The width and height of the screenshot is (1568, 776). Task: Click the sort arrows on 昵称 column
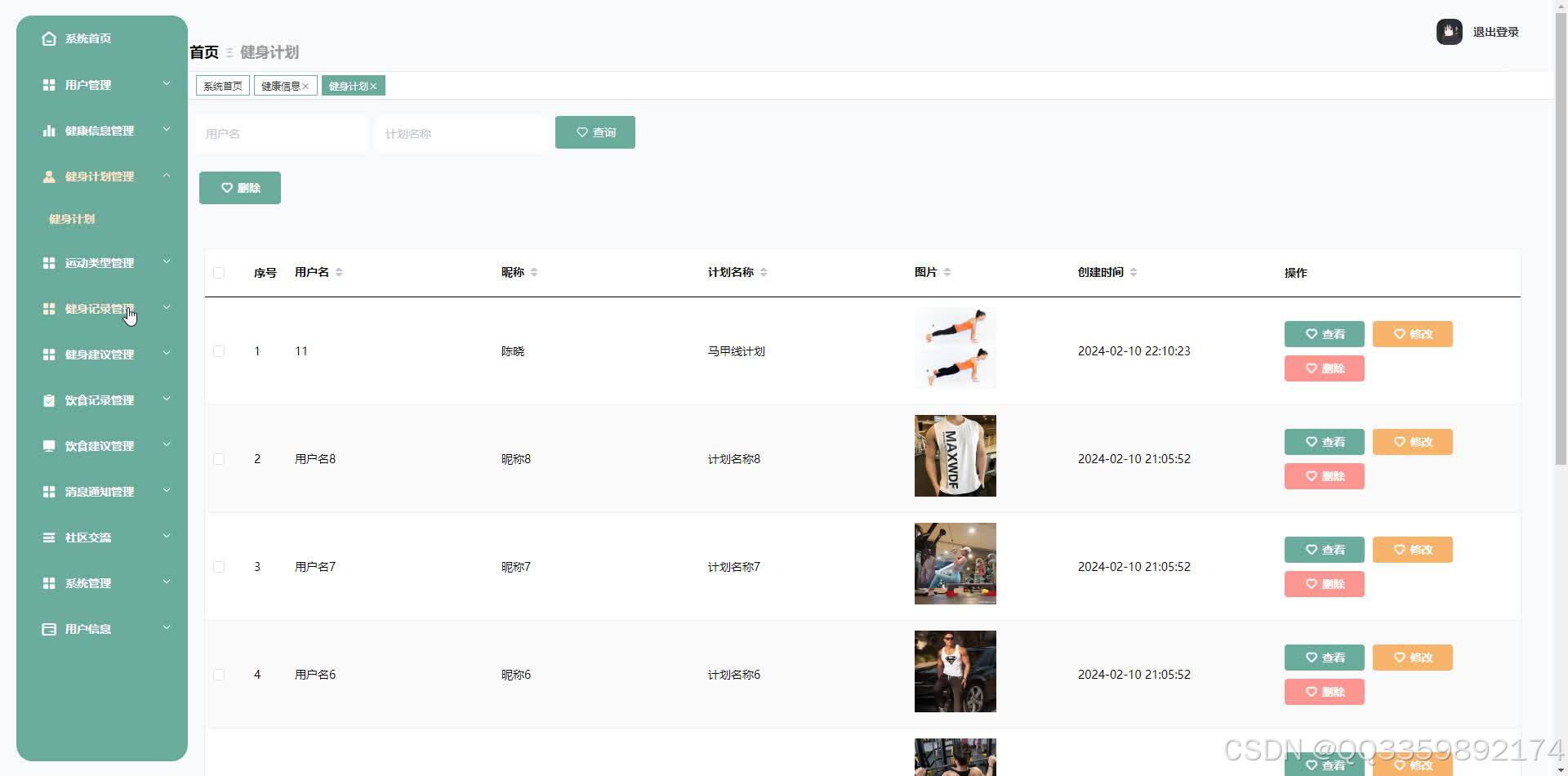pos(533,272)
